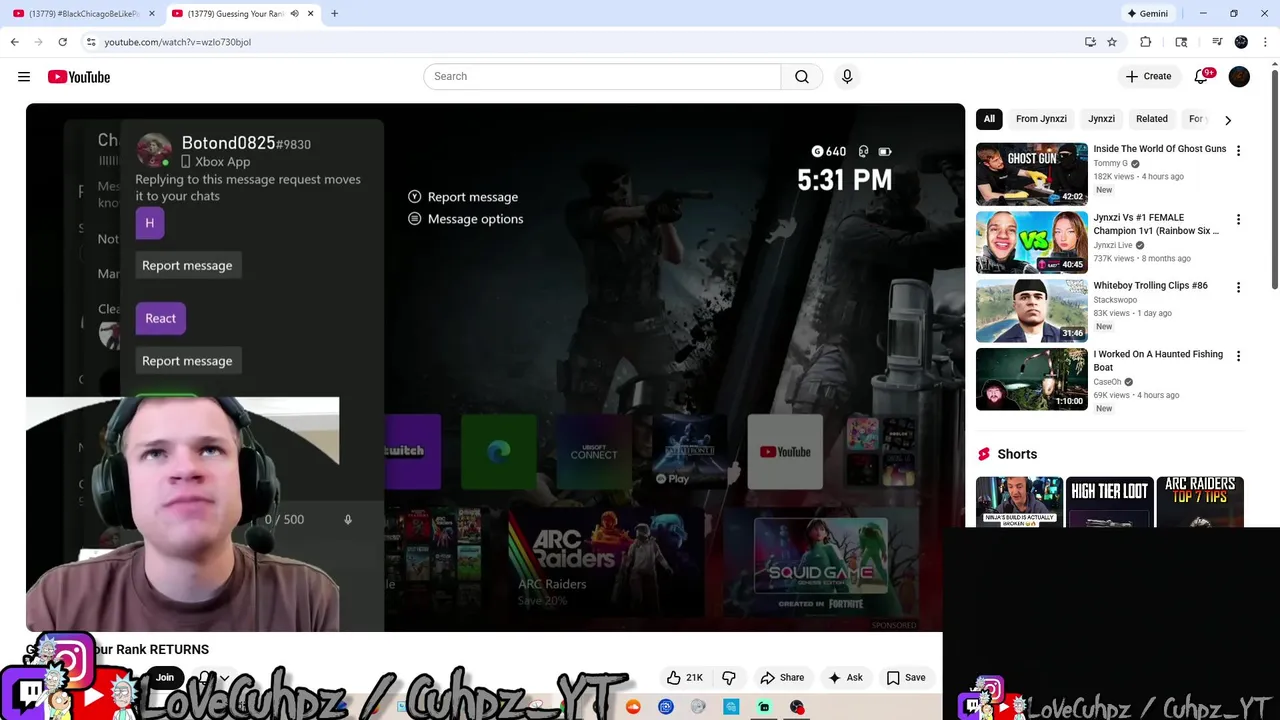
Task: Open Jynxzi Vs #1 Female Champion thumbnail
Action: pos(1031,242)
